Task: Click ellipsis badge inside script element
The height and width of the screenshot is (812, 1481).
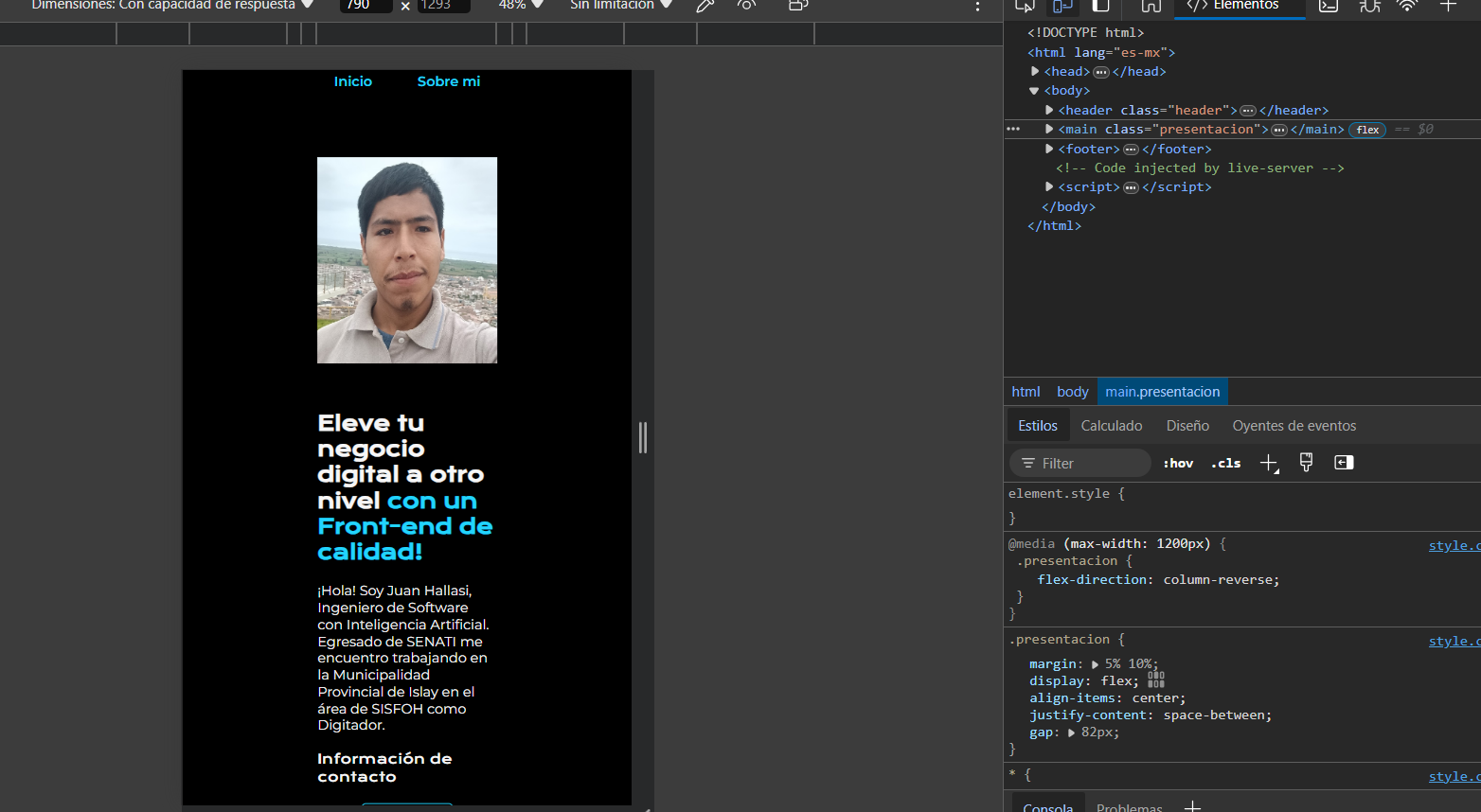Action: coord(1131,187)
